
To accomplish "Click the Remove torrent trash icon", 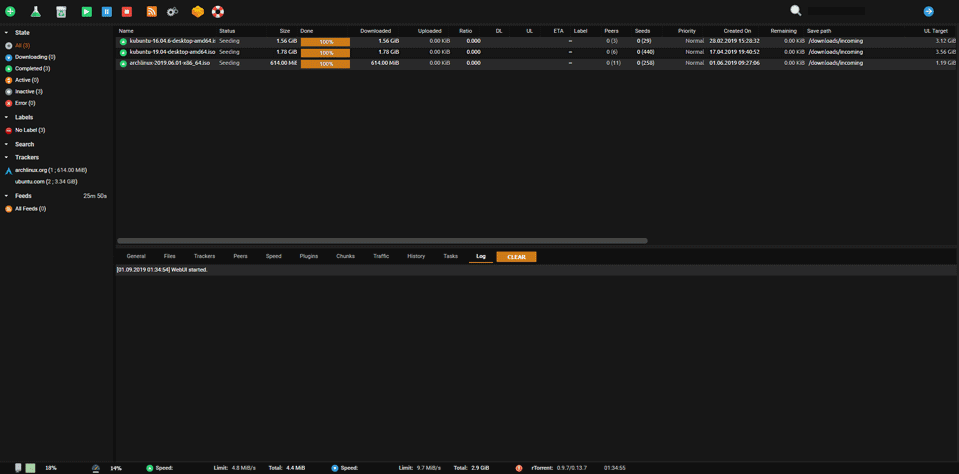I will [61, 12].
